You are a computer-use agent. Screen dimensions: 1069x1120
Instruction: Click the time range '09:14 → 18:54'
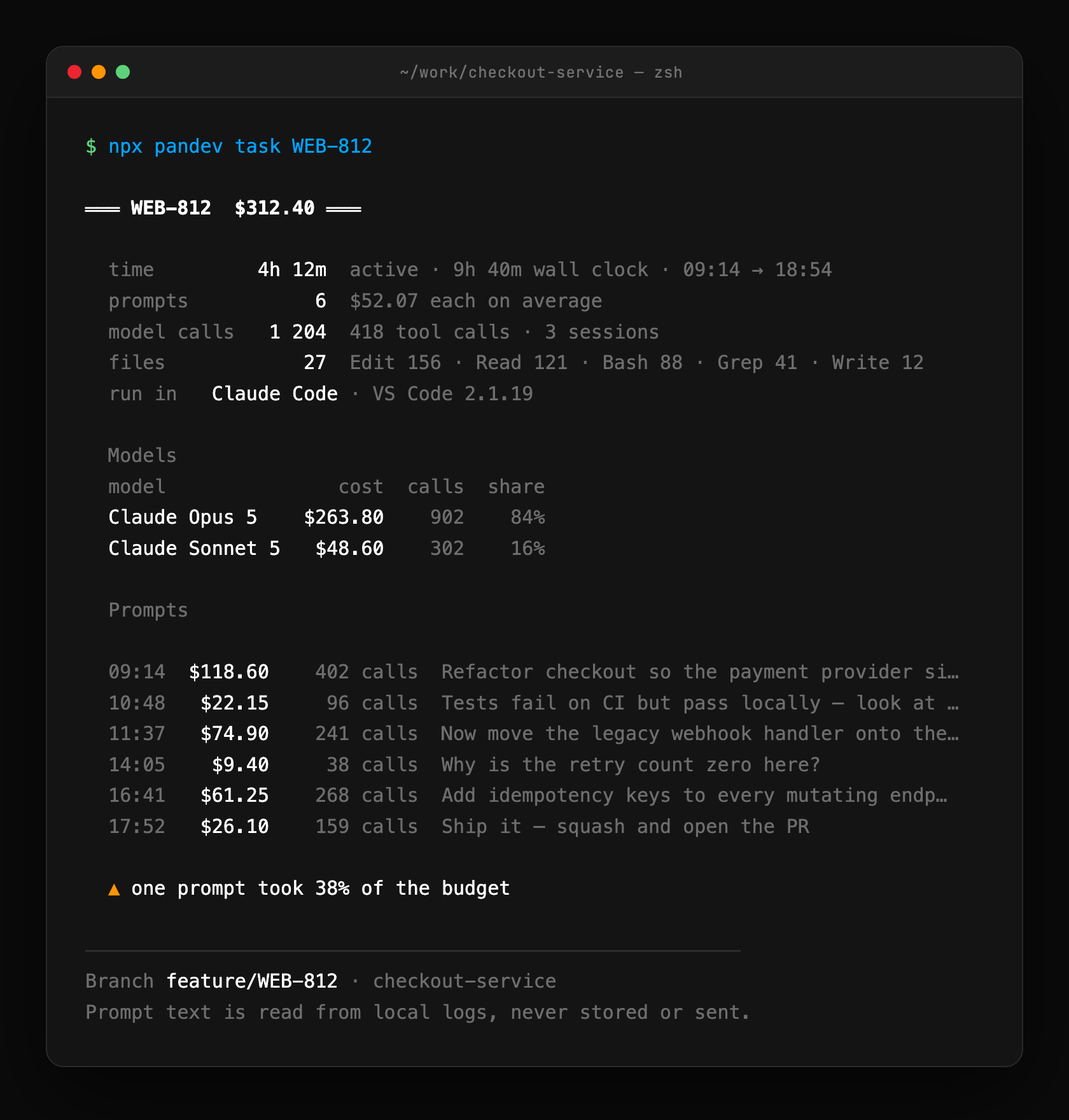757,270
